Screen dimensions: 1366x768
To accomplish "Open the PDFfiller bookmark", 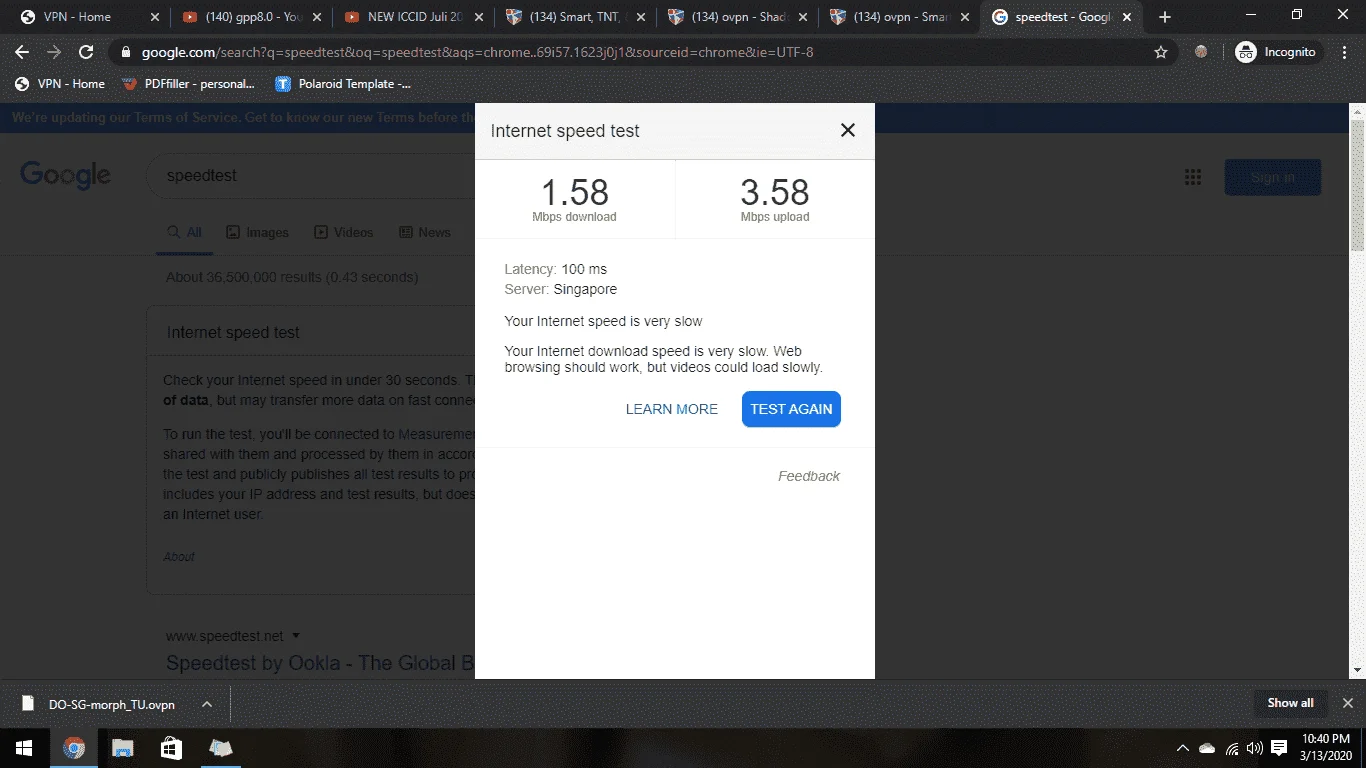I will coord(188,84).
